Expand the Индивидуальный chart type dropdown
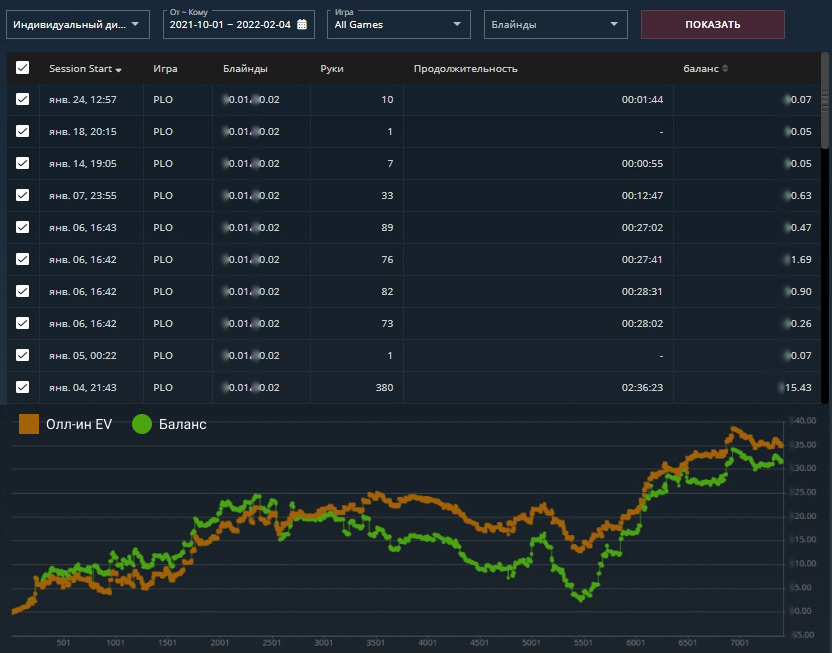 coord(77,24)
